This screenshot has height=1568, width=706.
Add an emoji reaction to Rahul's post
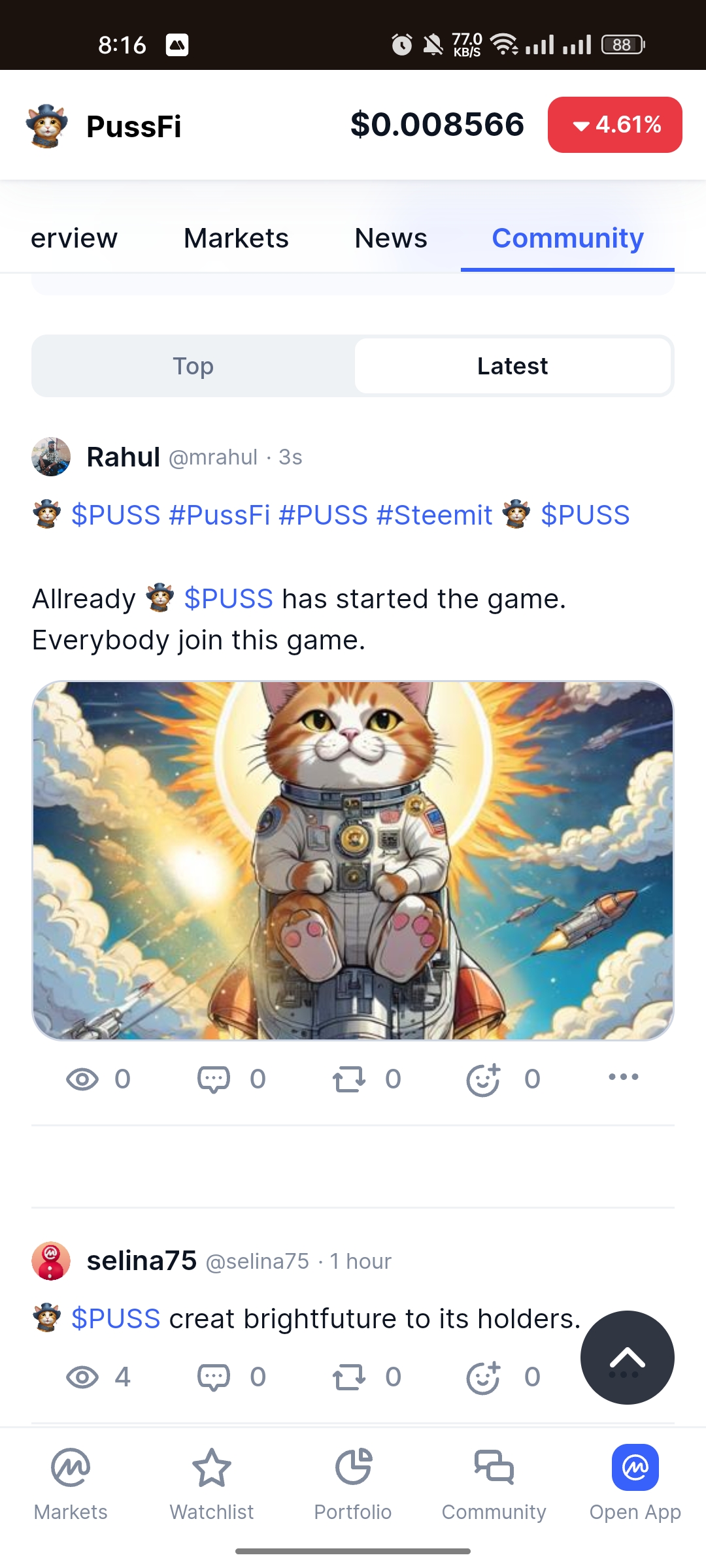click(483, 1079)
